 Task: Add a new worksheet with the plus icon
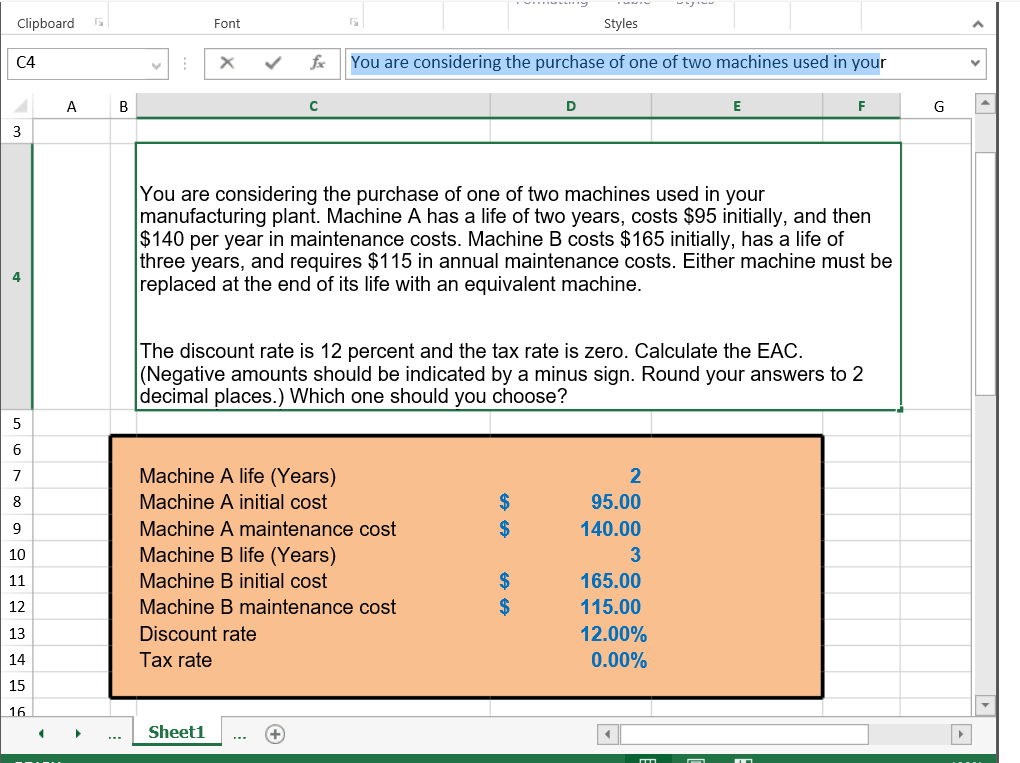pyautogui.click(x=274, y=733)
